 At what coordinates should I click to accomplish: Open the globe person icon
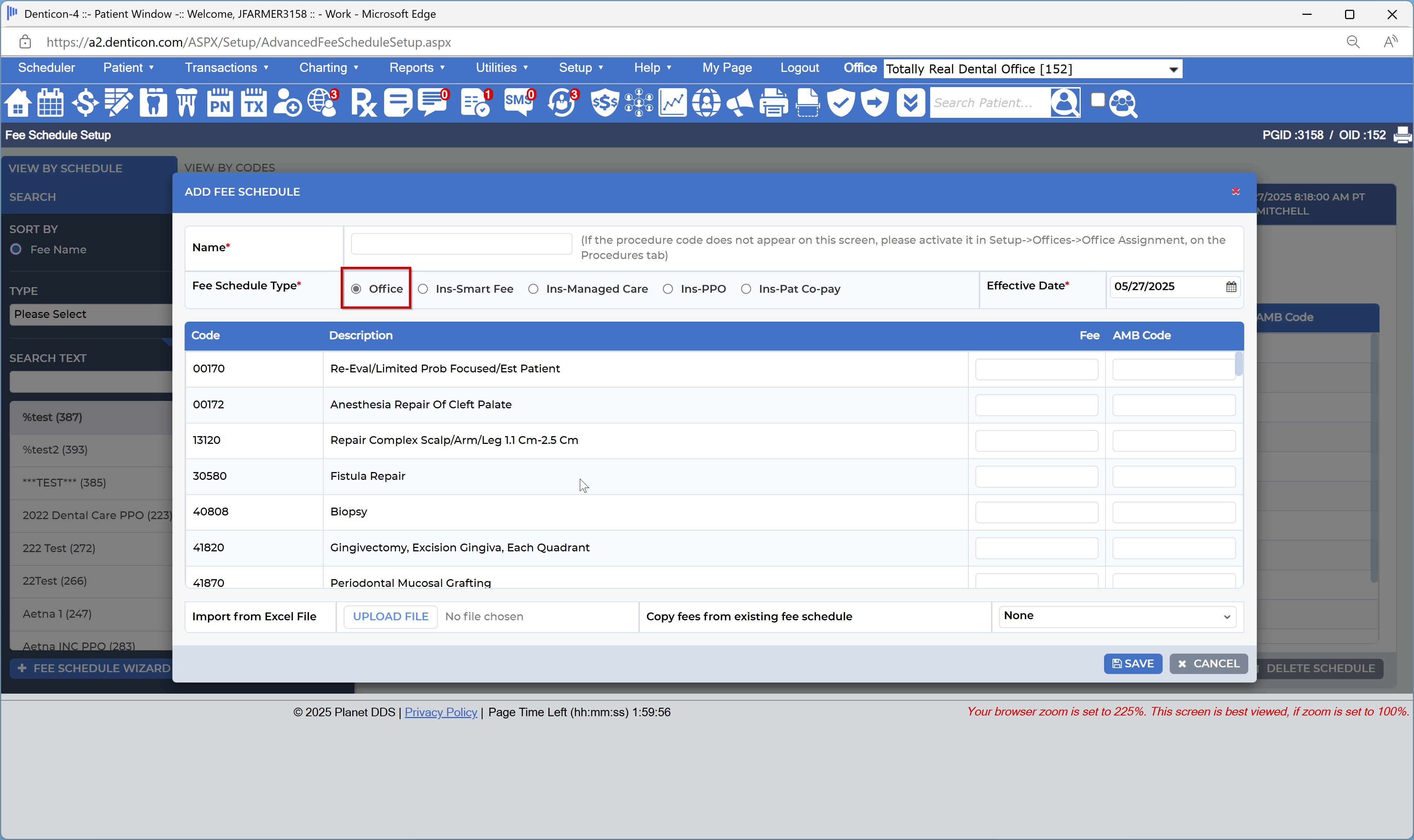point(707,103)
